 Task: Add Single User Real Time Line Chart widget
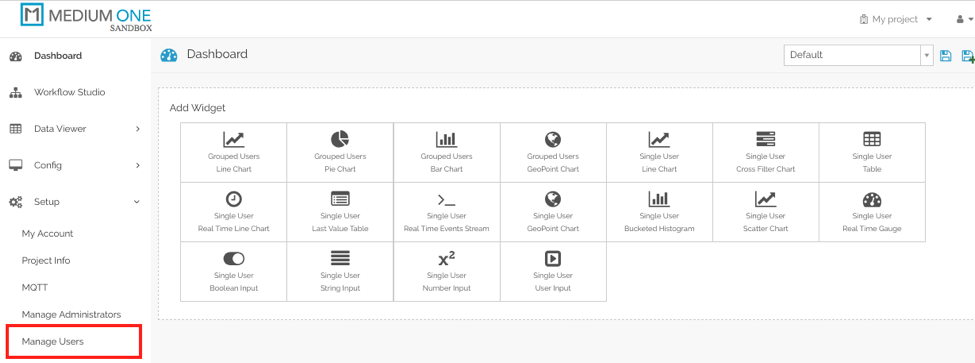(x=233, y=212)
